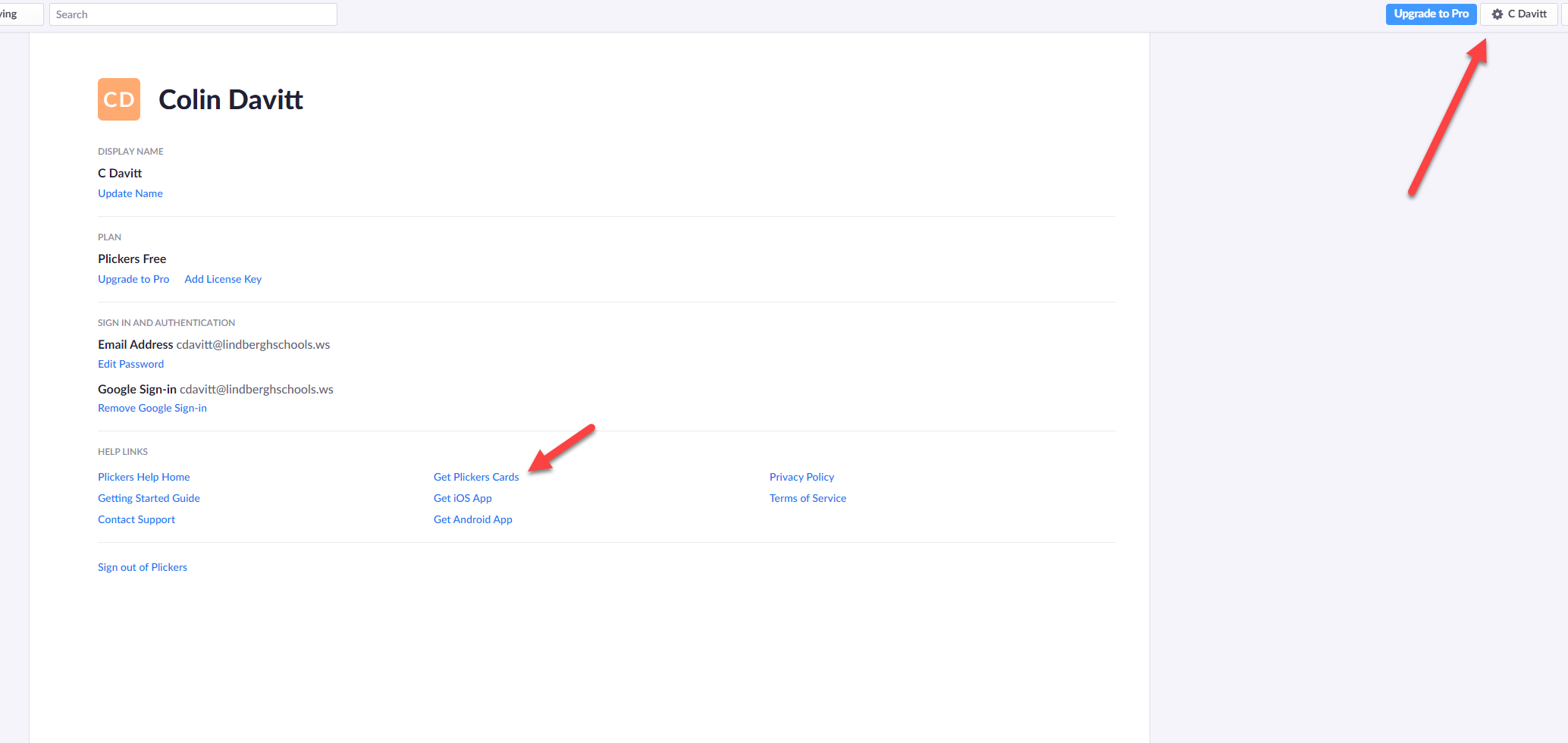Click Add License Key link
This screenshot has height=743, width=1568.
(x=223, y=279)
